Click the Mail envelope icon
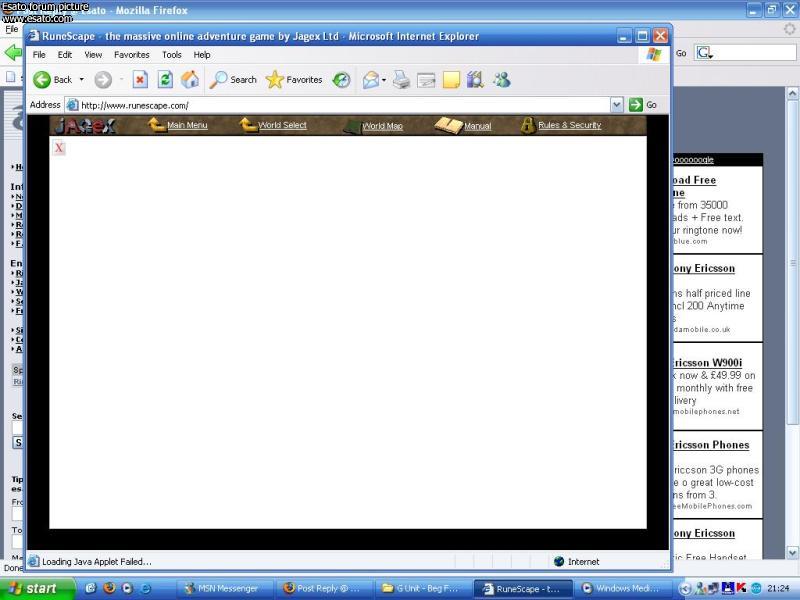This screenshot has width=800, height=600. (370, 80)
